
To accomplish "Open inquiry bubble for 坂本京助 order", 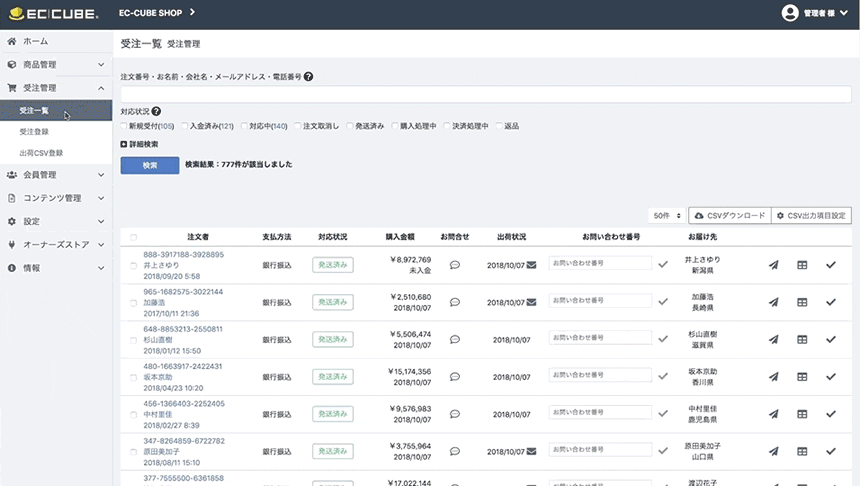I will 455,377.
